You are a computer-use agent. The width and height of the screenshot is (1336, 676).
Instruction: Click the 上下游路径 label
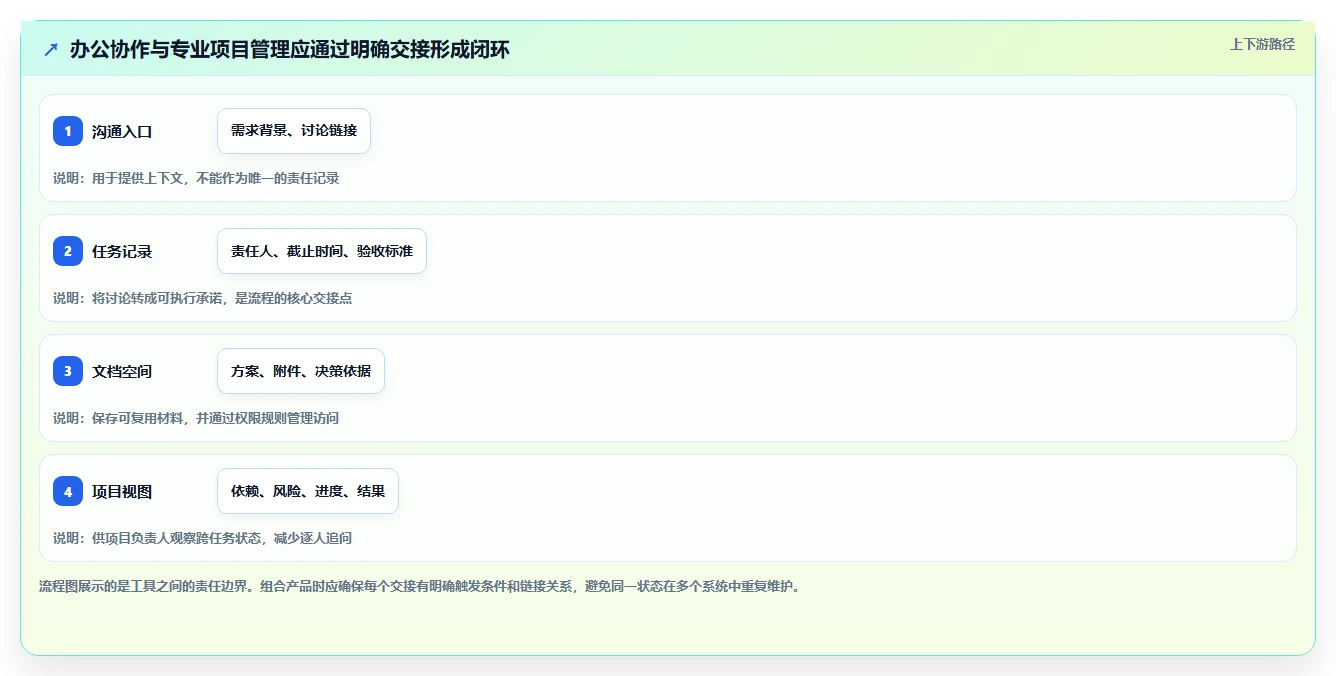(1262, 44)
